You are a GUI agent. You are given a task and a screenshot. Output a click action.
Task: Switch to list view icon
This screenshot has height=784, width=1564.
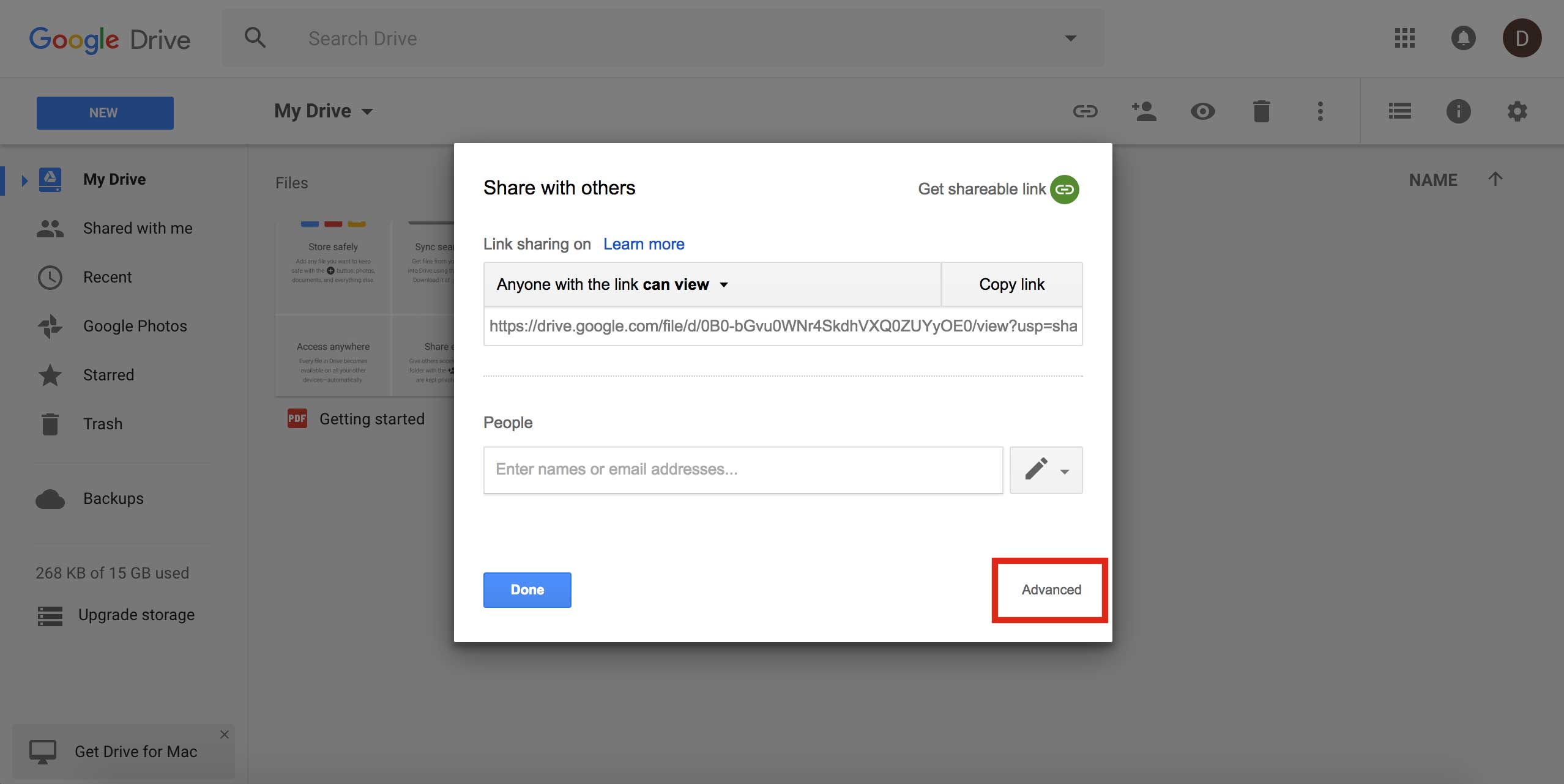[x=1399, y=111]
